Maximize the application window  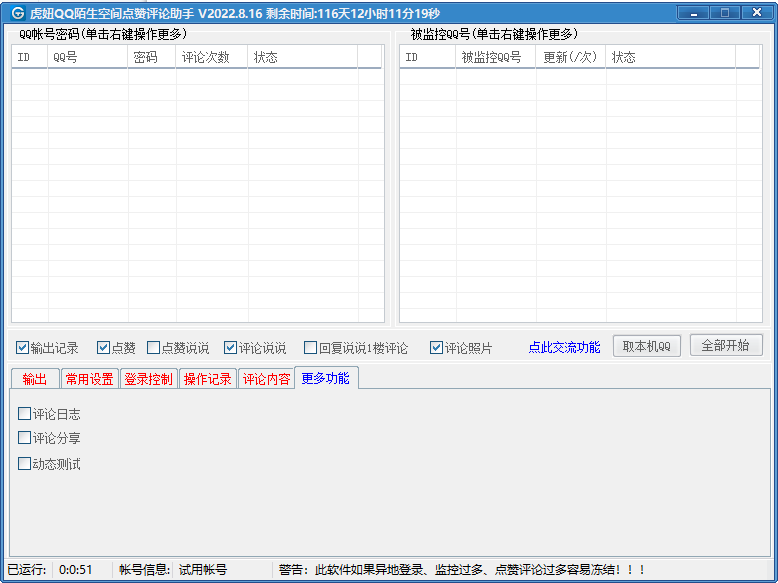point(725,12)
